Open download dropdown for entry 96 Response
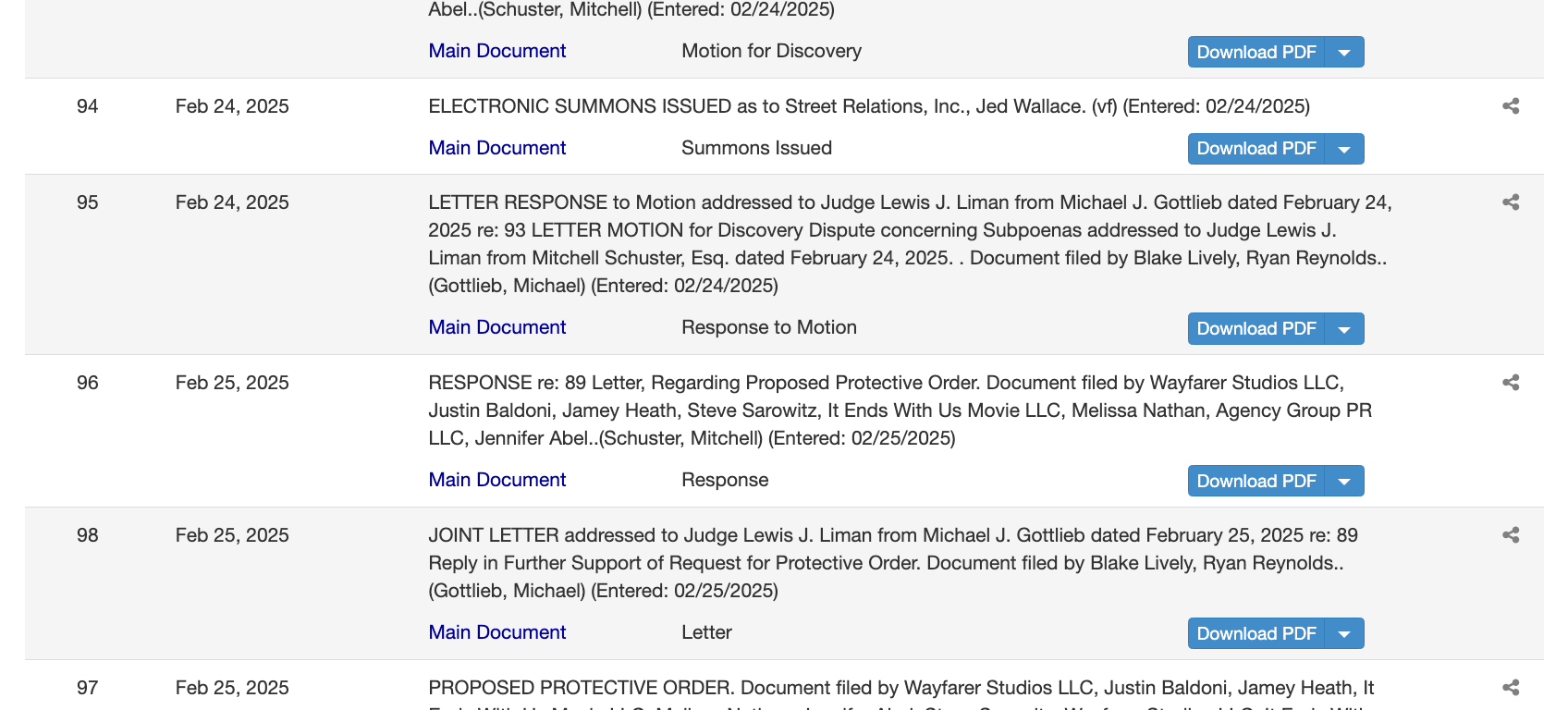This screenshot has height=710, width=1568. pos(1344,482)
